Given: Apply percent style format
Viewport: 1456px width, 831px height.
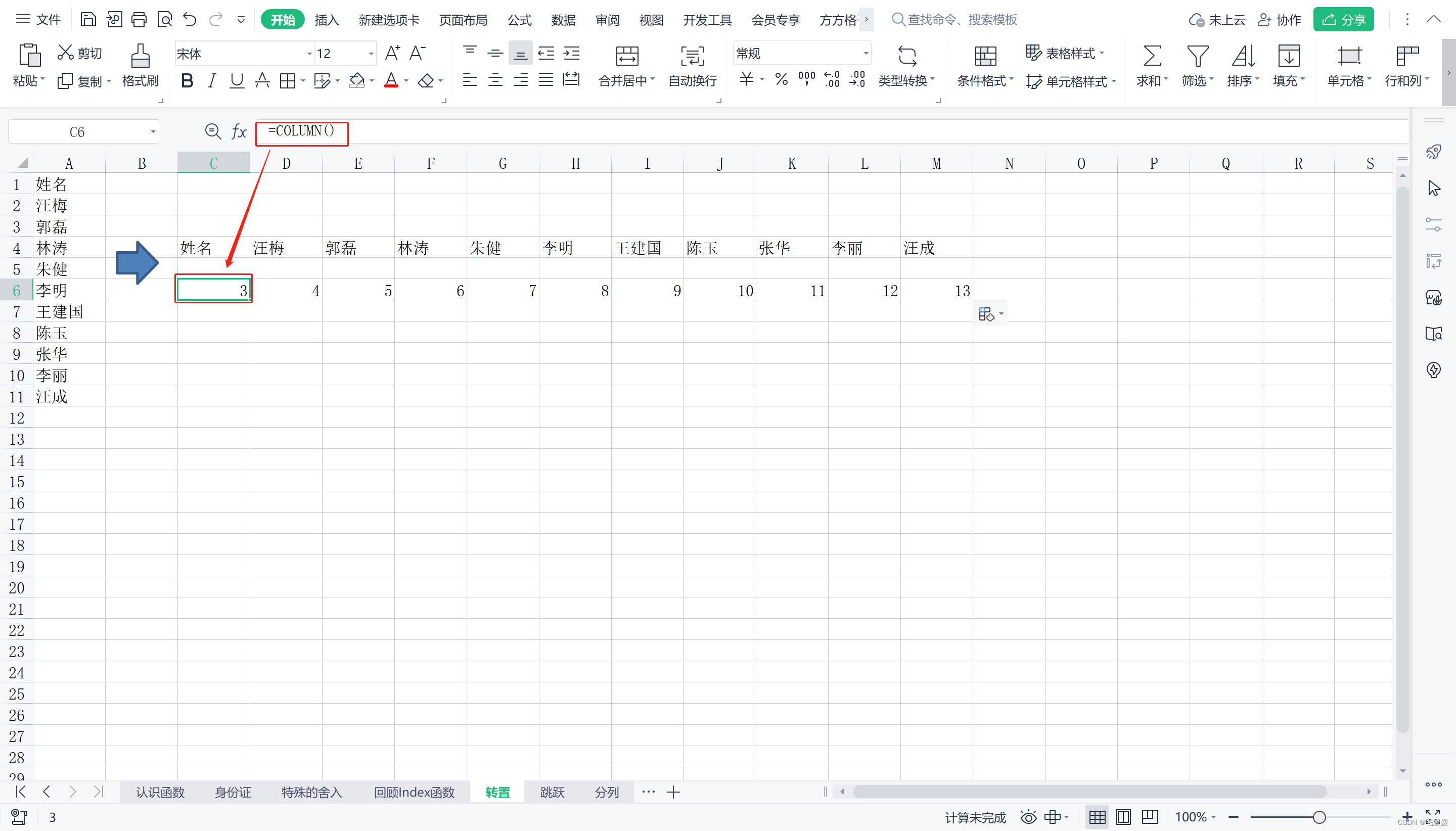Looking at the screenshot, I should point(782,79).
